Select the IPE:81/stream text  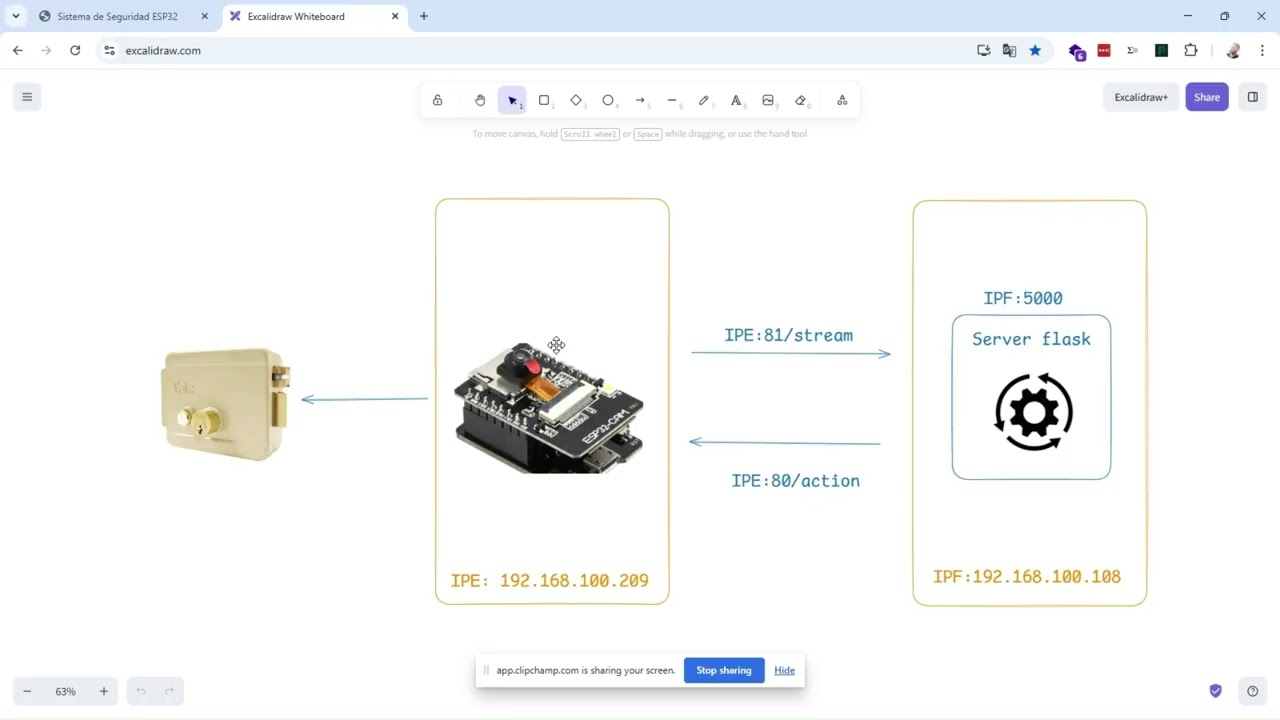point(788,335)
